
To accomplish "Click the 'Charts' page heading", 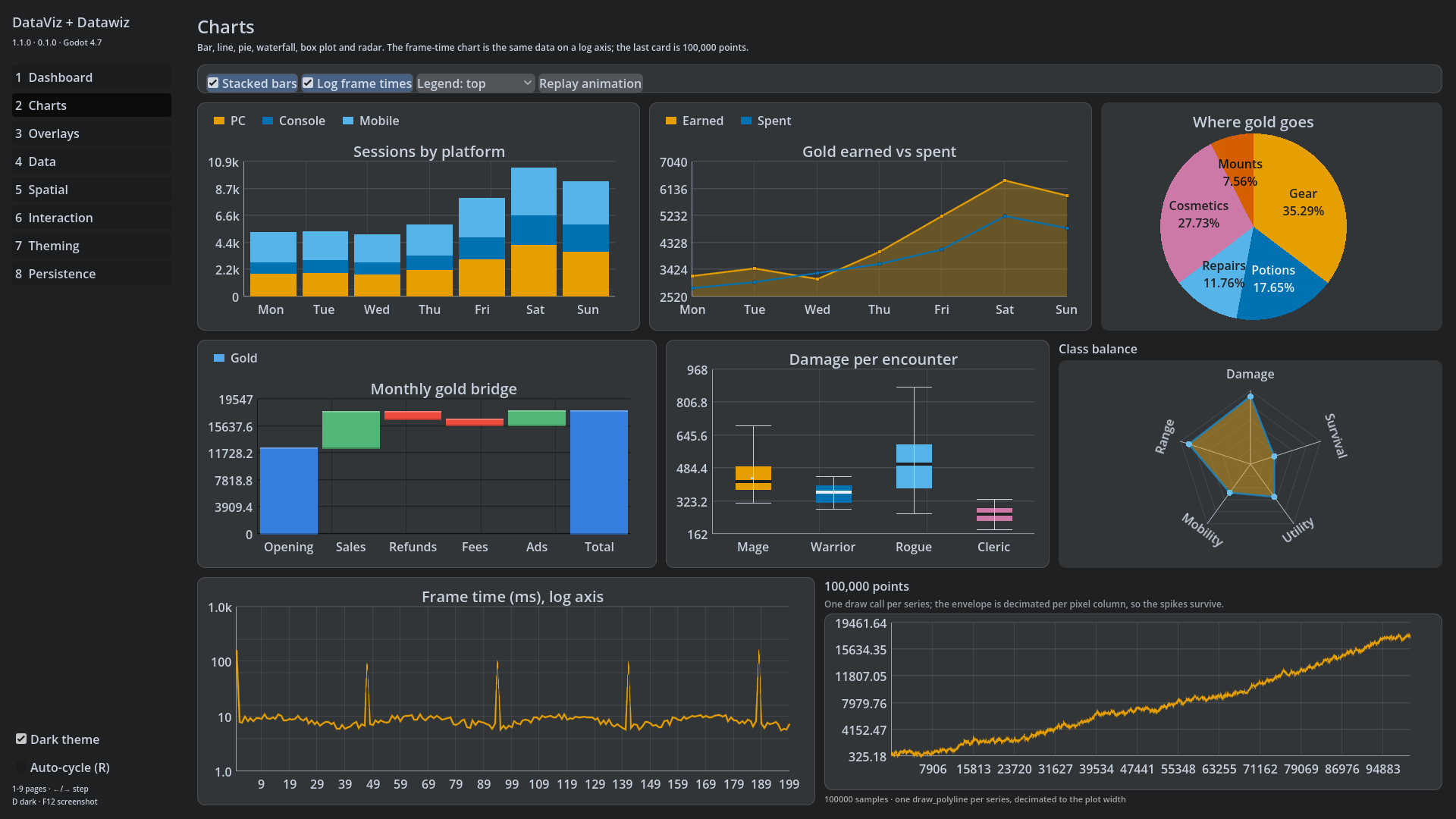I will pos(226,27).
